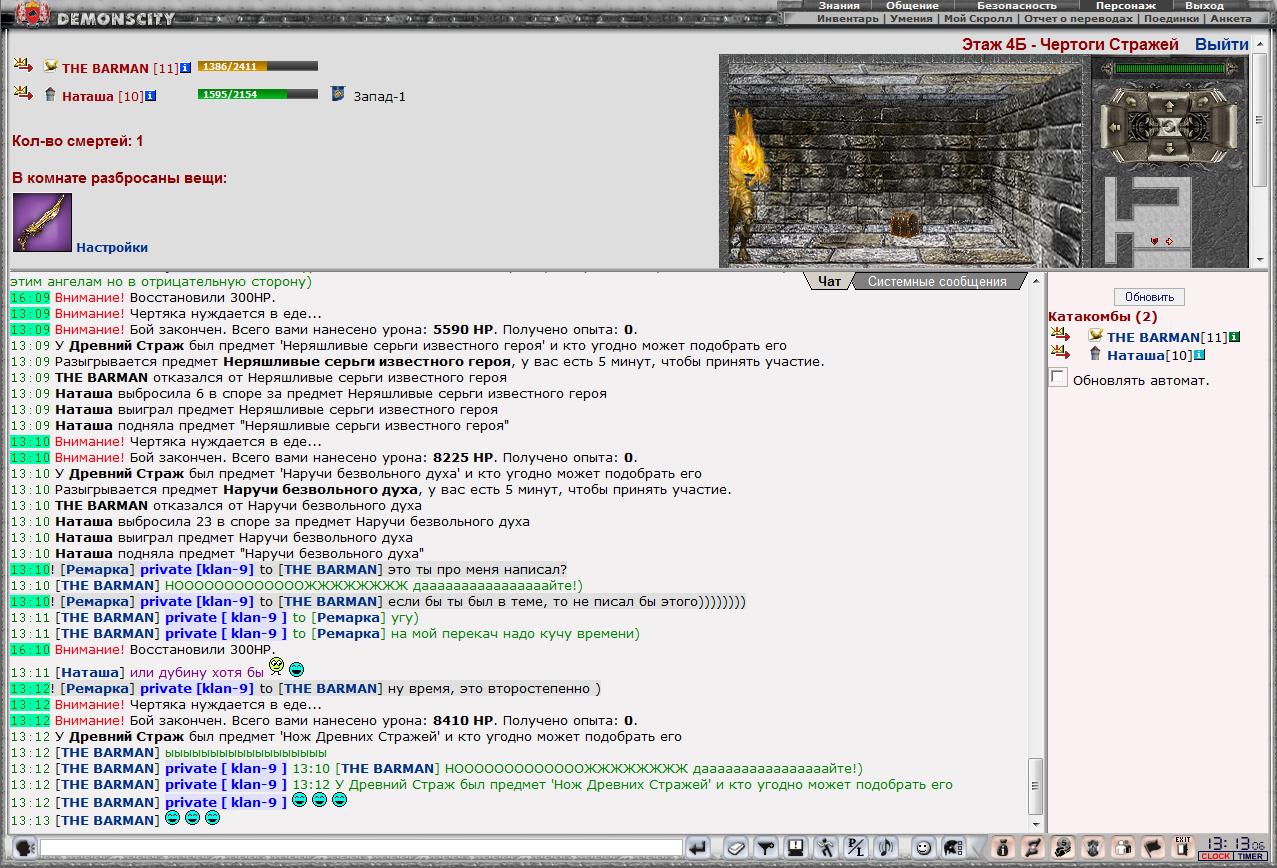Open the Настройки link
This screenshot has height=868, width=1277.
point(112,248)
